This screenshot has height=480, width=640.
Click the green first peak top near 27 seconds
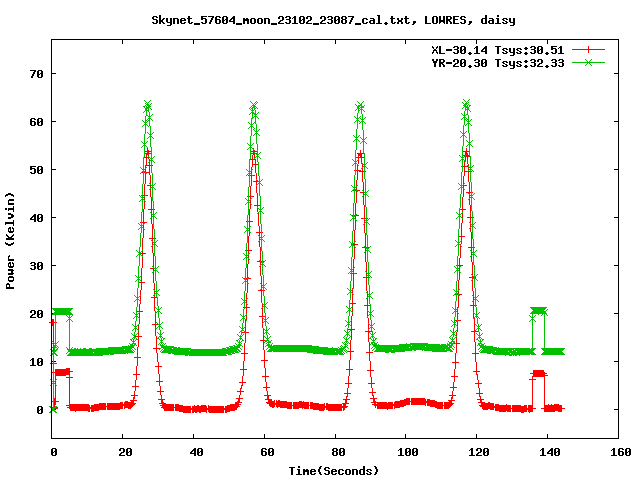coord(148,104)
